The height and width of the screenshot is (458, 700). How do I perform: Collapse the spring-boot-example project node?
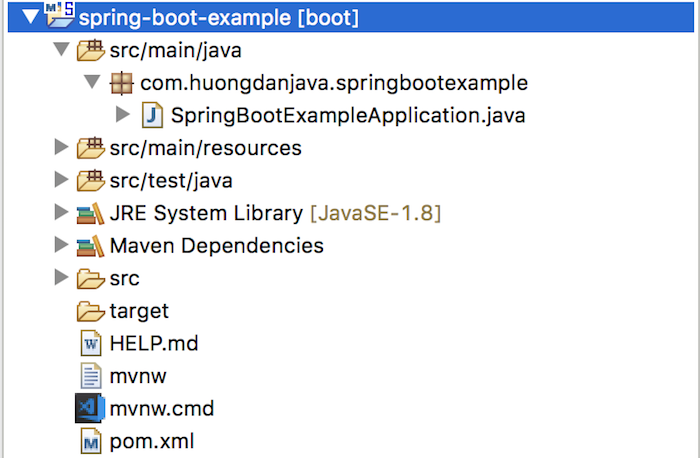pyautogui.click(x=31, y=17)
